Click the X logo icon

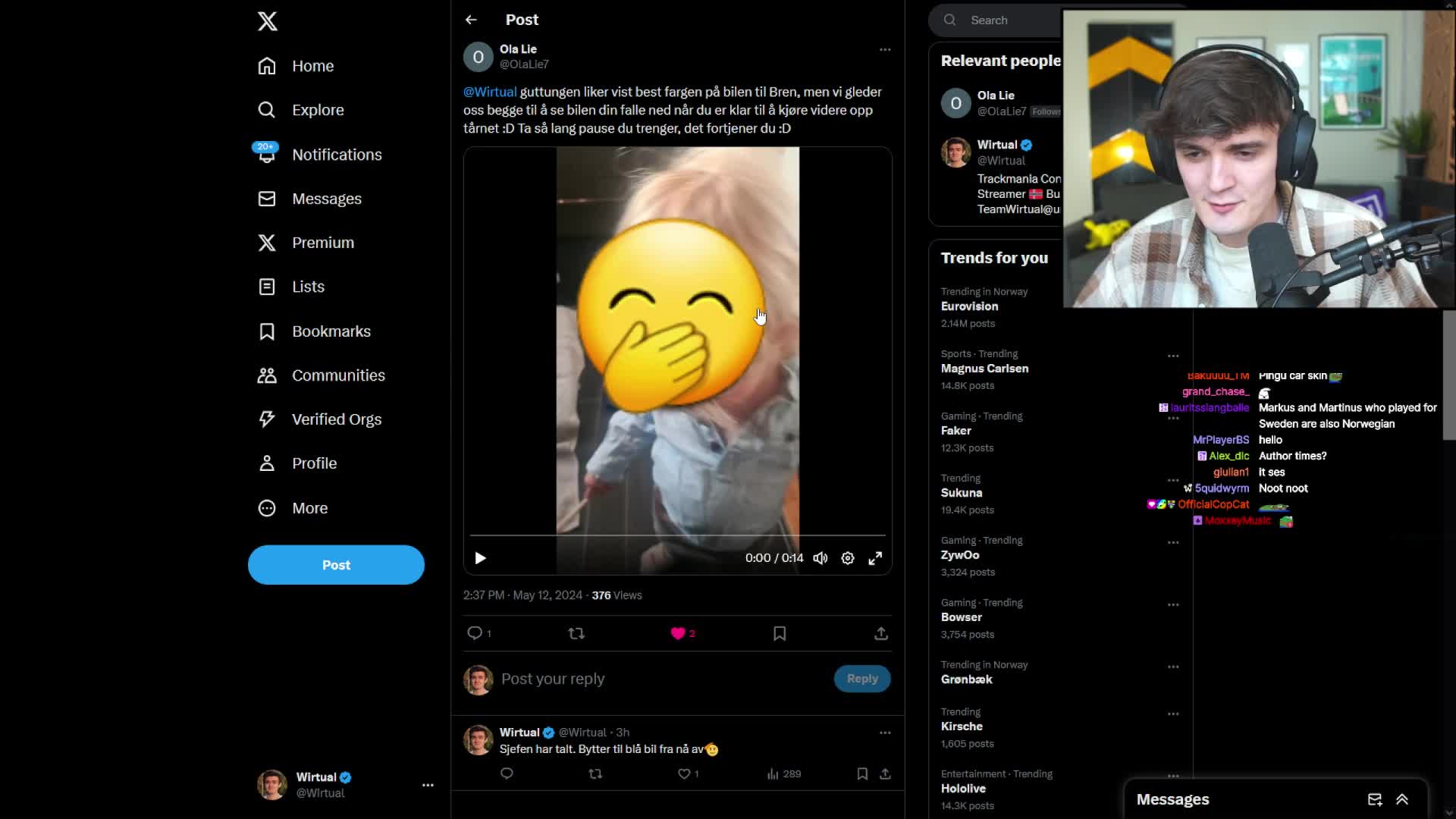267,21
